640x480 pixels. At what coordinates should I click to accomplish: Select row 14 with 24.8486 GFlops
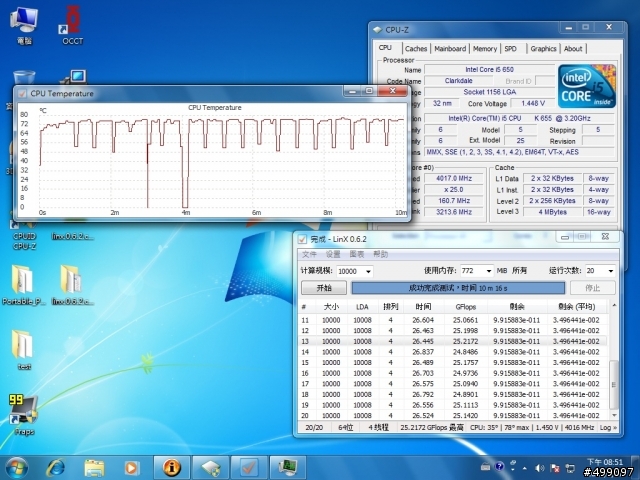coord(452,352)
